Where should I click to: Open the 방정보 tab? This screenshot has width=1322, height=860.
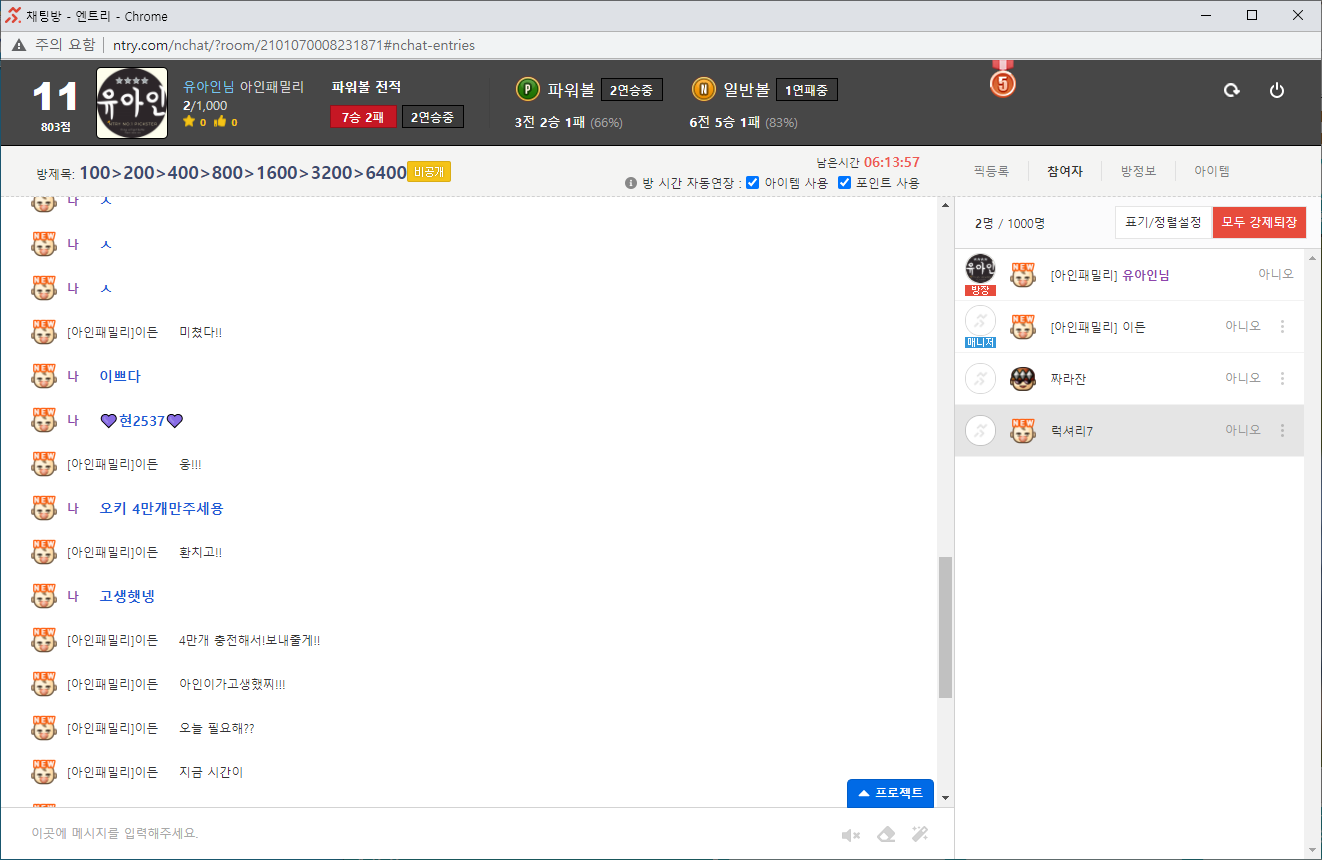(x=1138, y=171)
